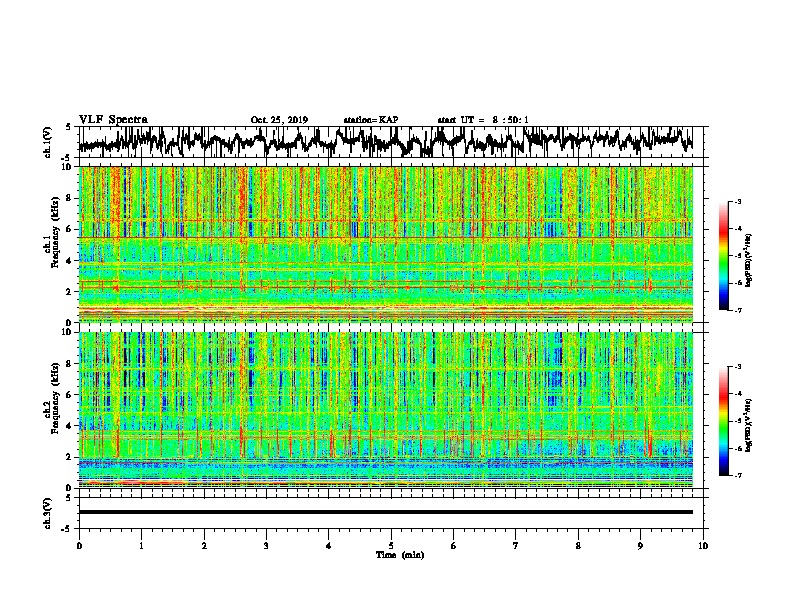Select the "Time (min)" axis title
The image size is (792, 612).
[x=400, y=555]
